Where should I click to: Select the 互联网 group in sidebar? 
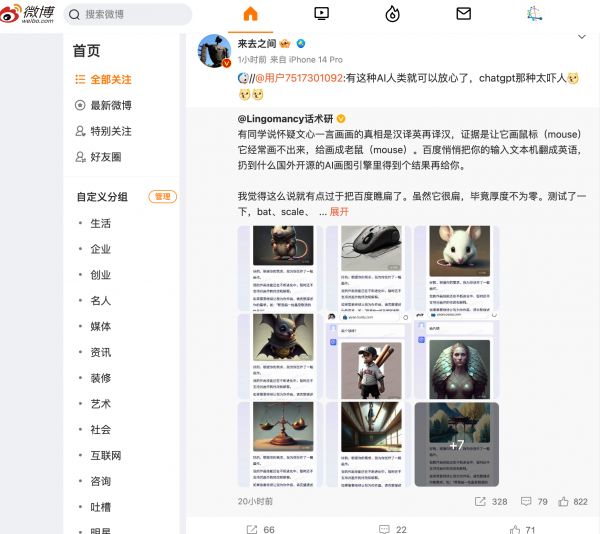point(106,456)
